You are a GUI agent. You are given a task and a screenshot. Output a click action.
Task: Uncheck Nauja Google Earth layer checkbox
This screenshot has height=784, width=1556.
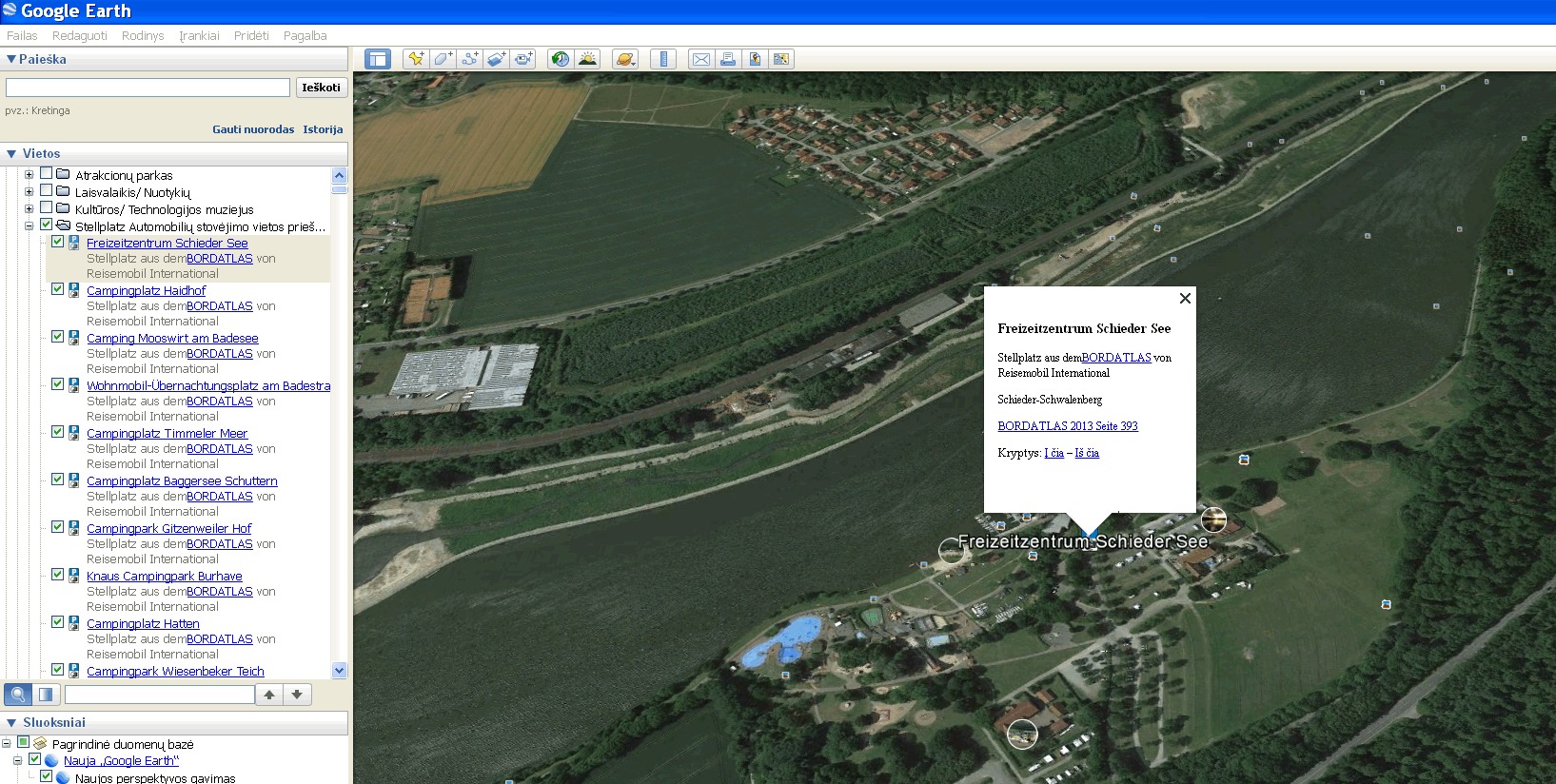pyautogui.click(x=34, y=759)
